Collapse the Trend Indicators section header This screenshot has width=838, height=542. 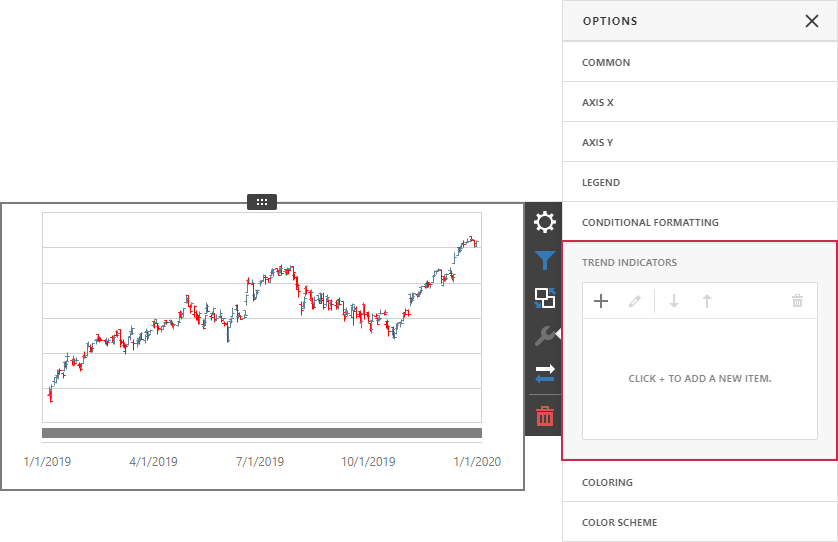click(700, 262)
